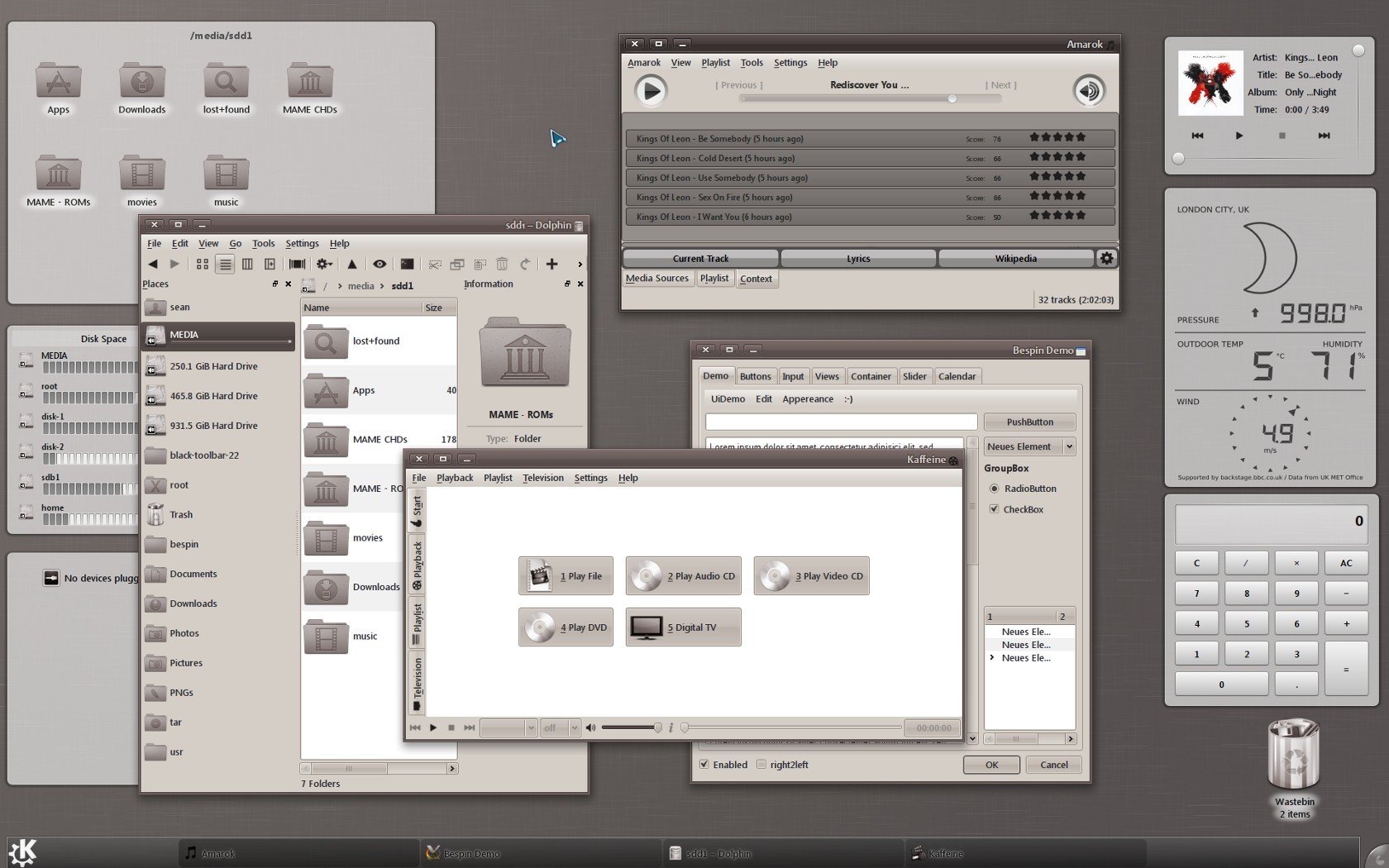
Task: Select Media Sources tab in Amarok
Action: pyautogui.click(x=656, y=279)
